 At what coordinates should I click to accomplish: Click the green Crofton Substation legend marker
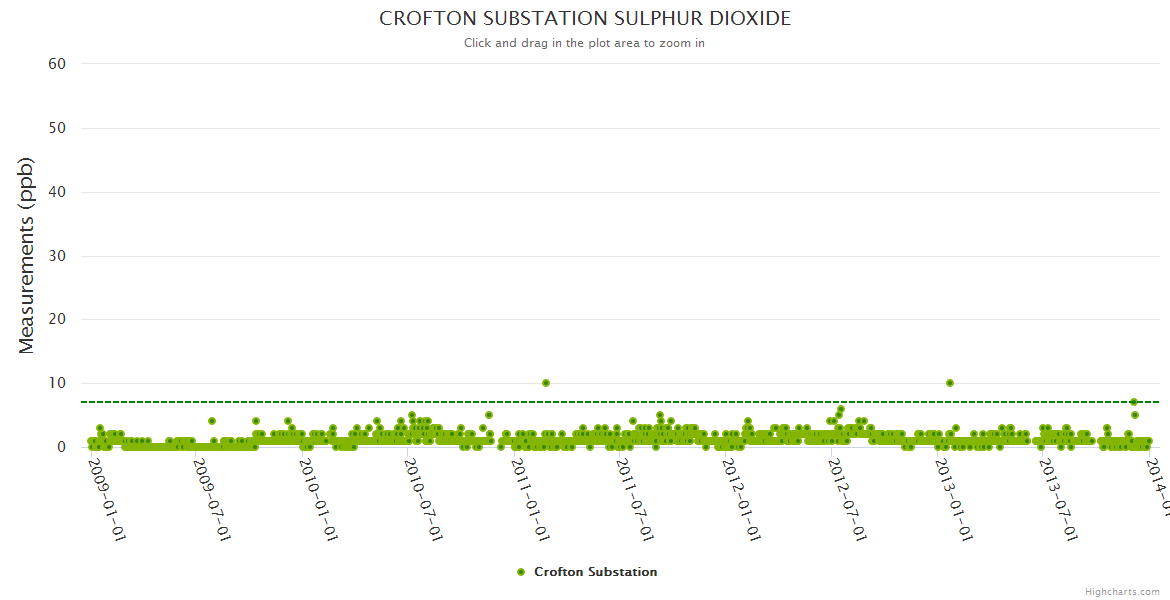coord(520,572)
